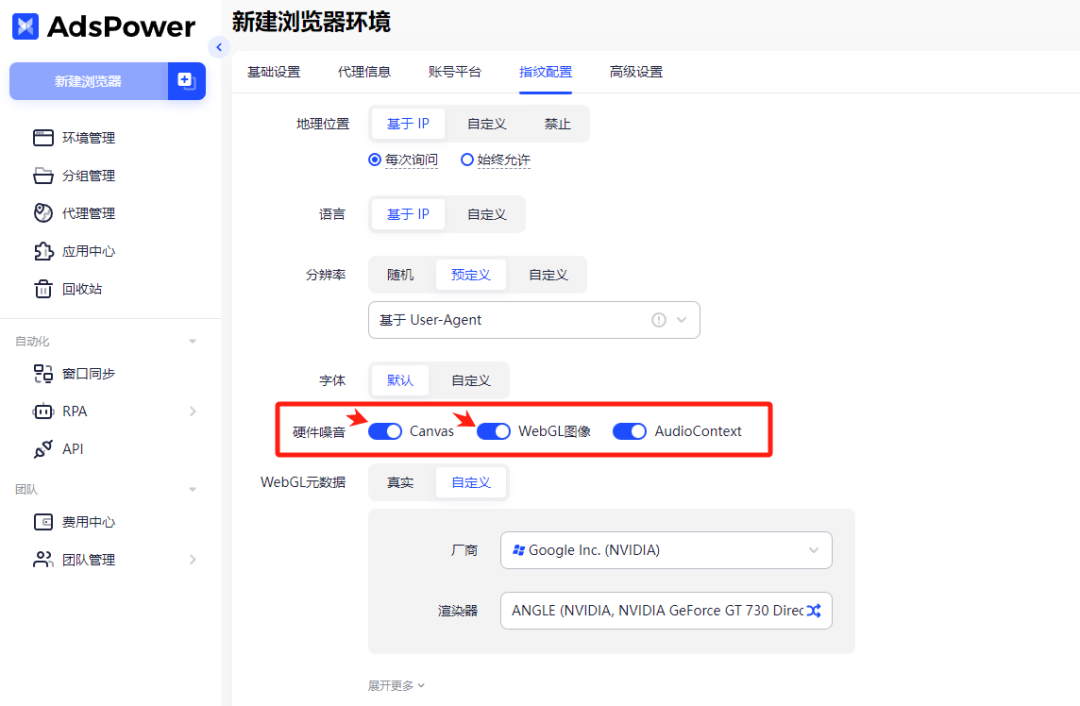Screen dimensions: 1080x706
Task: Toggle the WebGL图像 noise switch
Action: [494, 431]
